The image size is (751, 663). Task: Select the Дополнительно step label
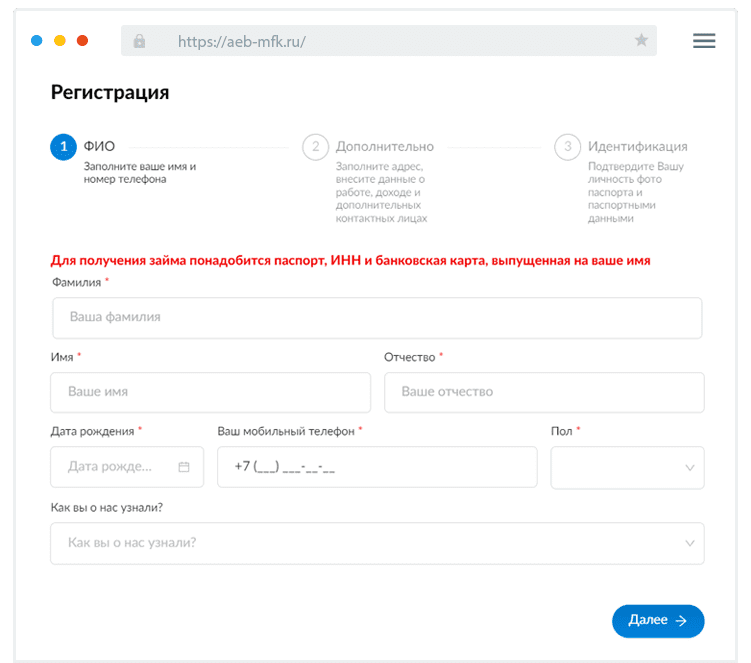384,147
